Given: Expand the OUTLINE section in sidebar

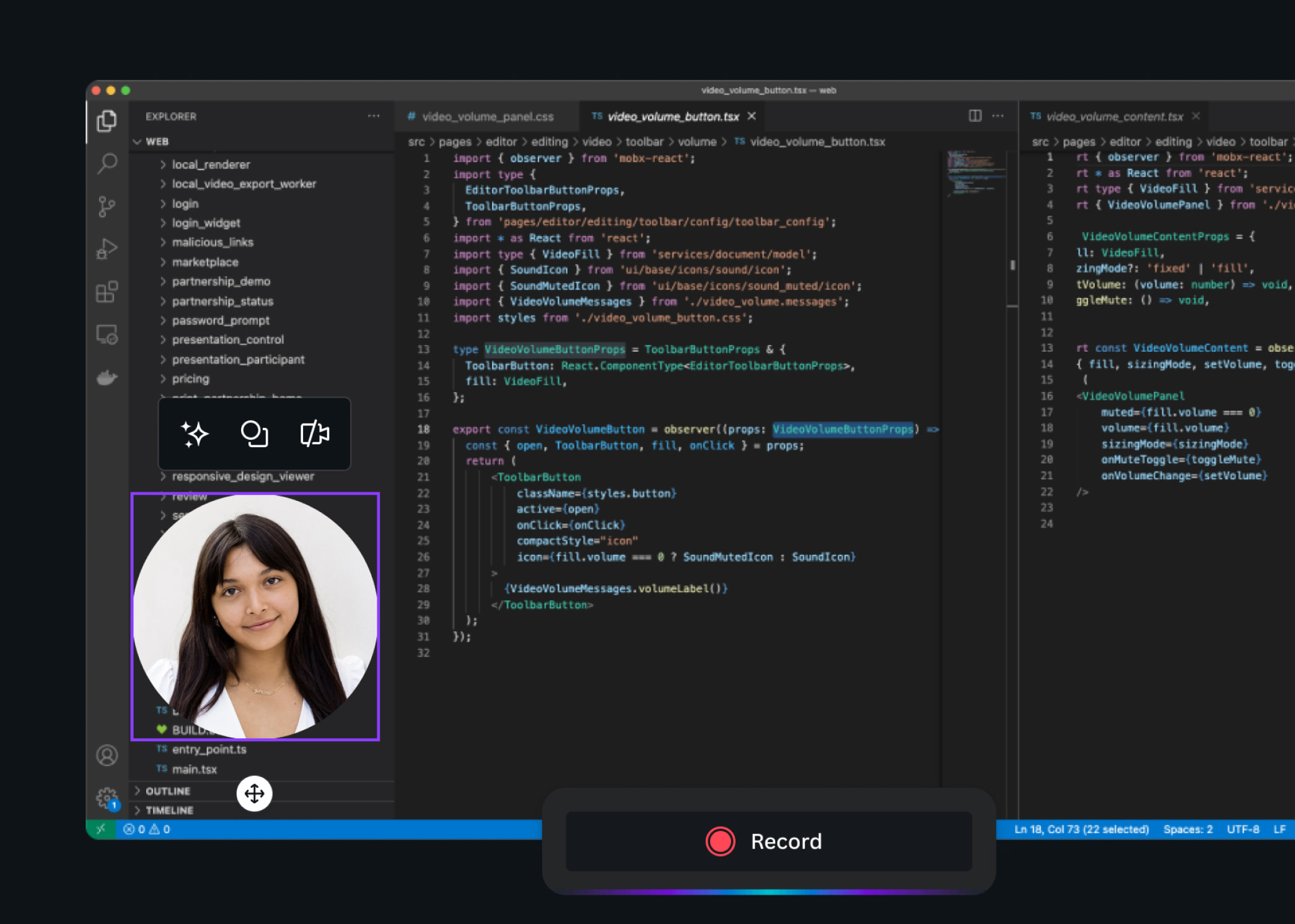Looking at the screenshot, I should coord(164,792).
